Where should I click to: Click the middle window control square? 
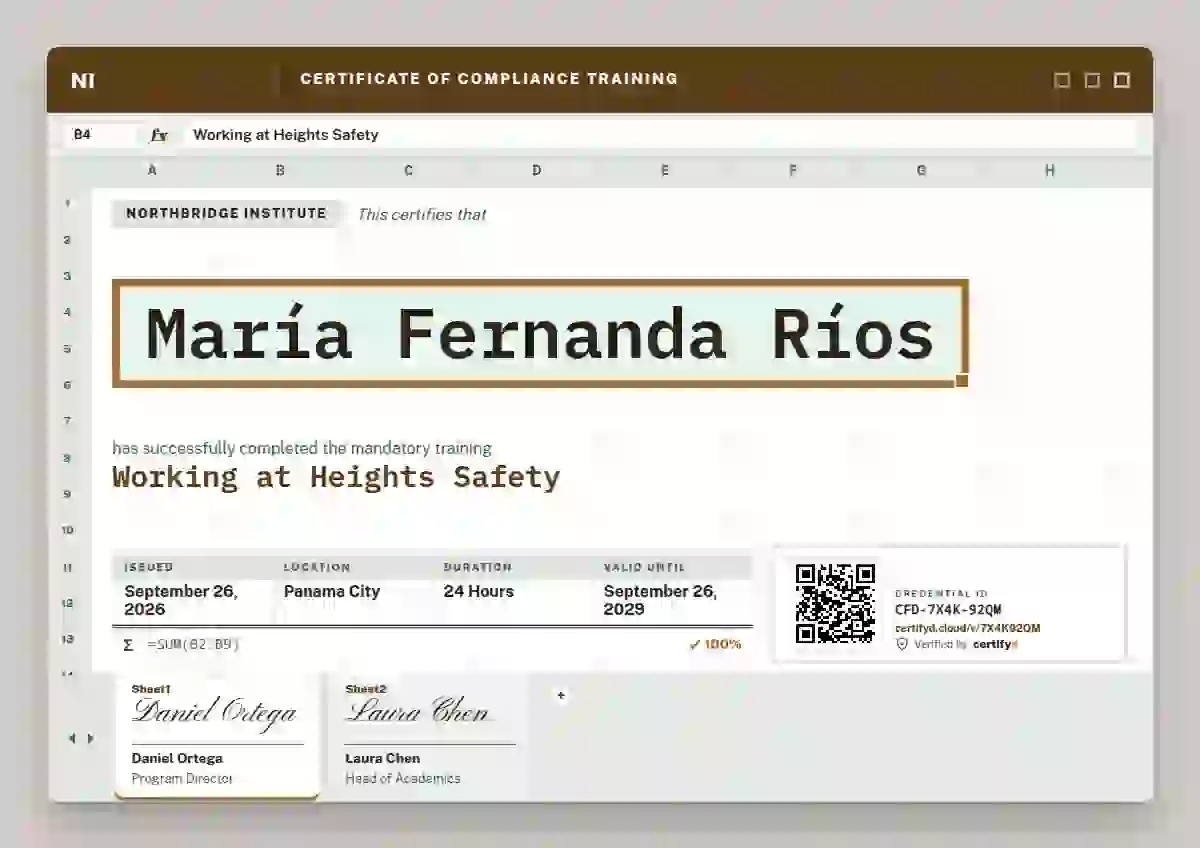pyautogui.click(x=1092, y=80)
